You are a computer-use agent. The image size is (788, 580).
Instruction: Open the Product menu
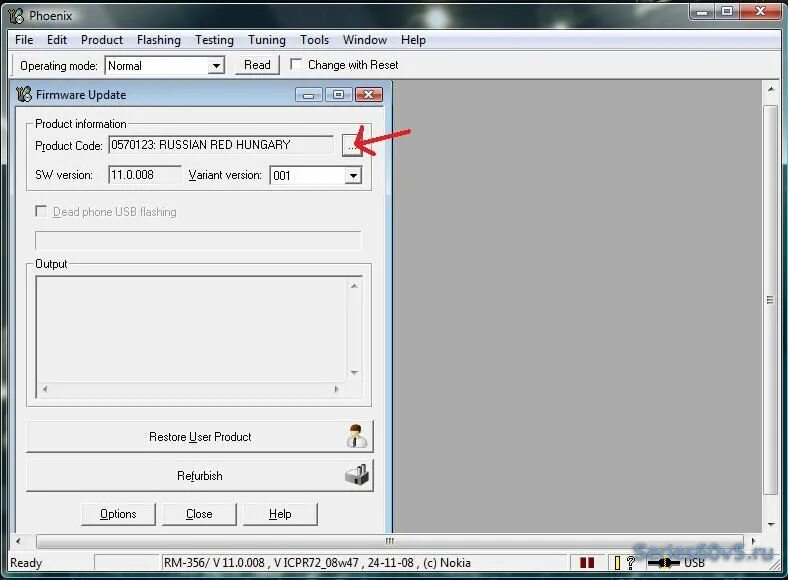click(102, 40)
